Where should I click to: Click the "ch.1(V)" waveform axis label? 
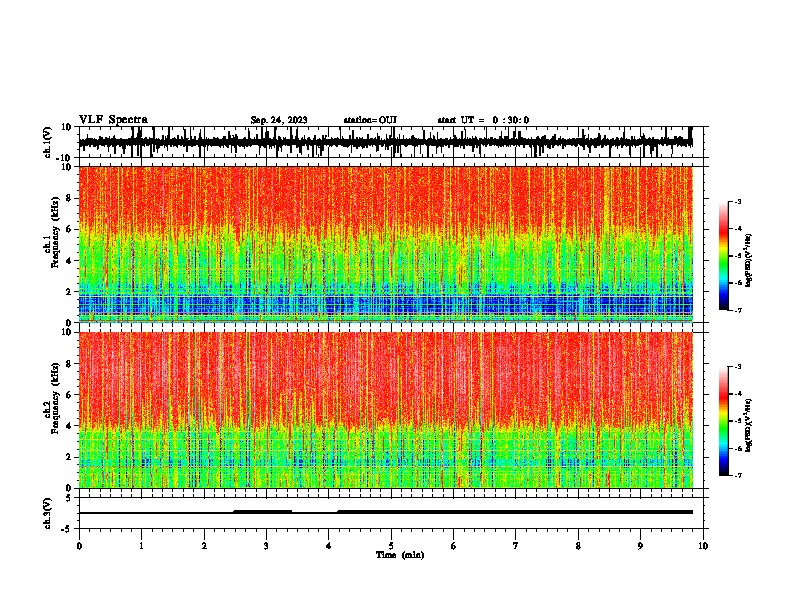(x=48, y=142)
